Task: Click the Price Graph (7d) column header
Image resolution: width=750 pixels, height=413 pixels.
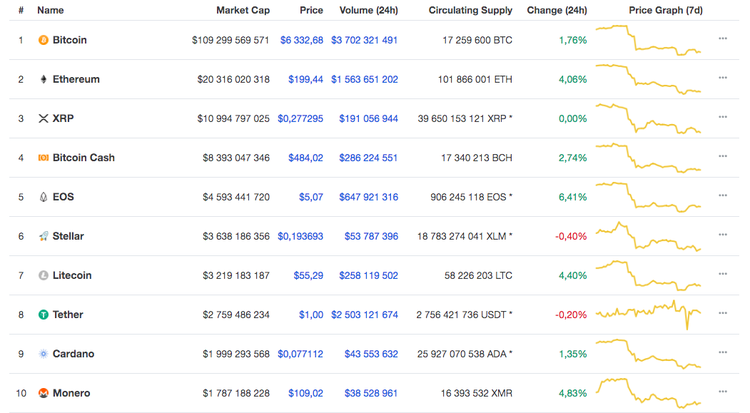Action: pyautogui.click(x=665, y=10)
